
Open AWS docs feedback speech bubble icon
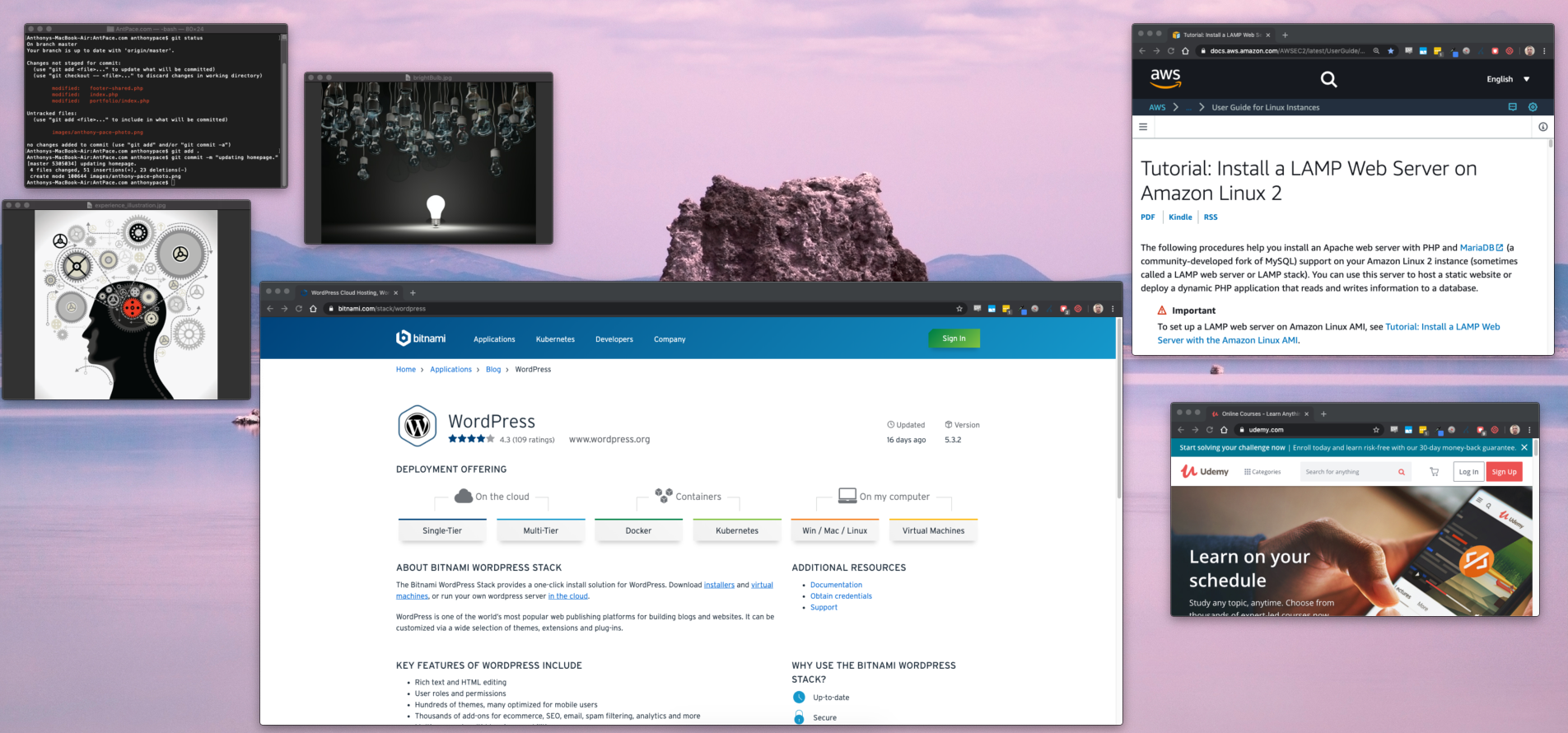1512,107
